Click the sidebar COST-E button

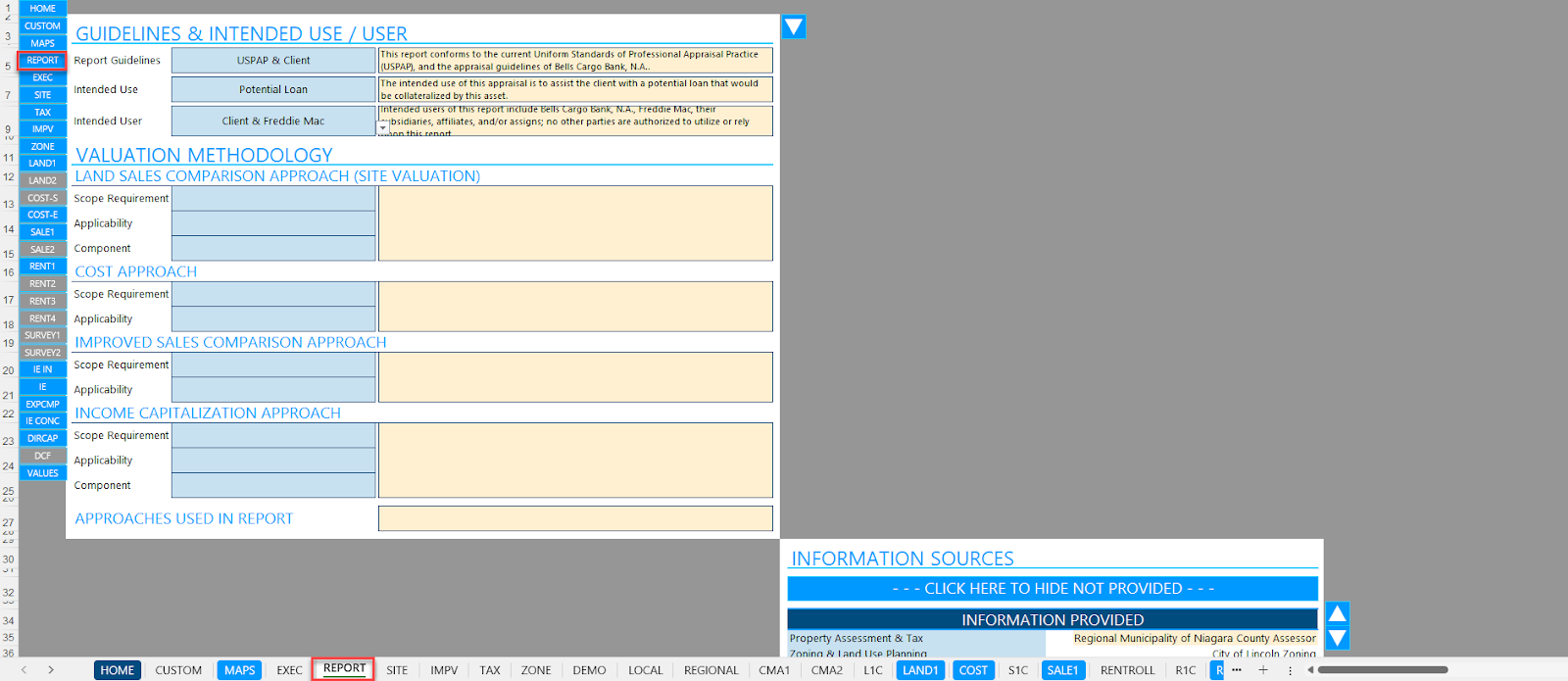point(42,215)
